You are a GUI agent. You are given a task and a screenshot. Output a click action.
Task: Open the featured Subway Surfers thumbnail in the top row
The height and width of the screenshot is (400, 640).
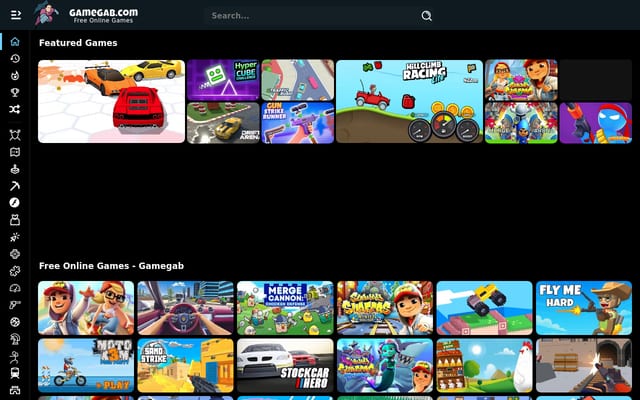(521, 80)
